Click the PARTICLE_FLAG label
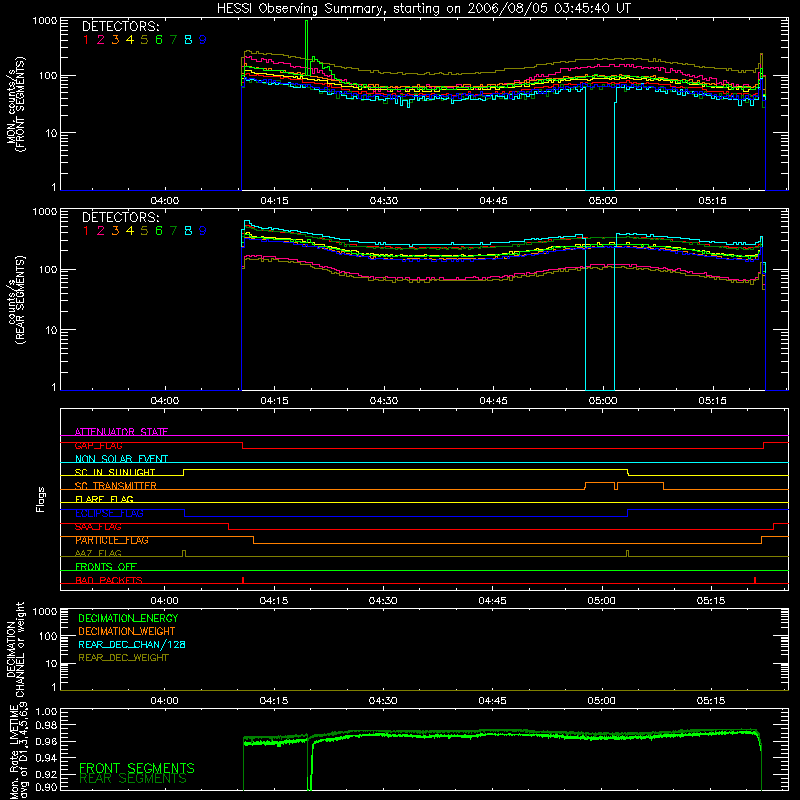Viewport: 800px width, 800px height. tap(112, 540)
